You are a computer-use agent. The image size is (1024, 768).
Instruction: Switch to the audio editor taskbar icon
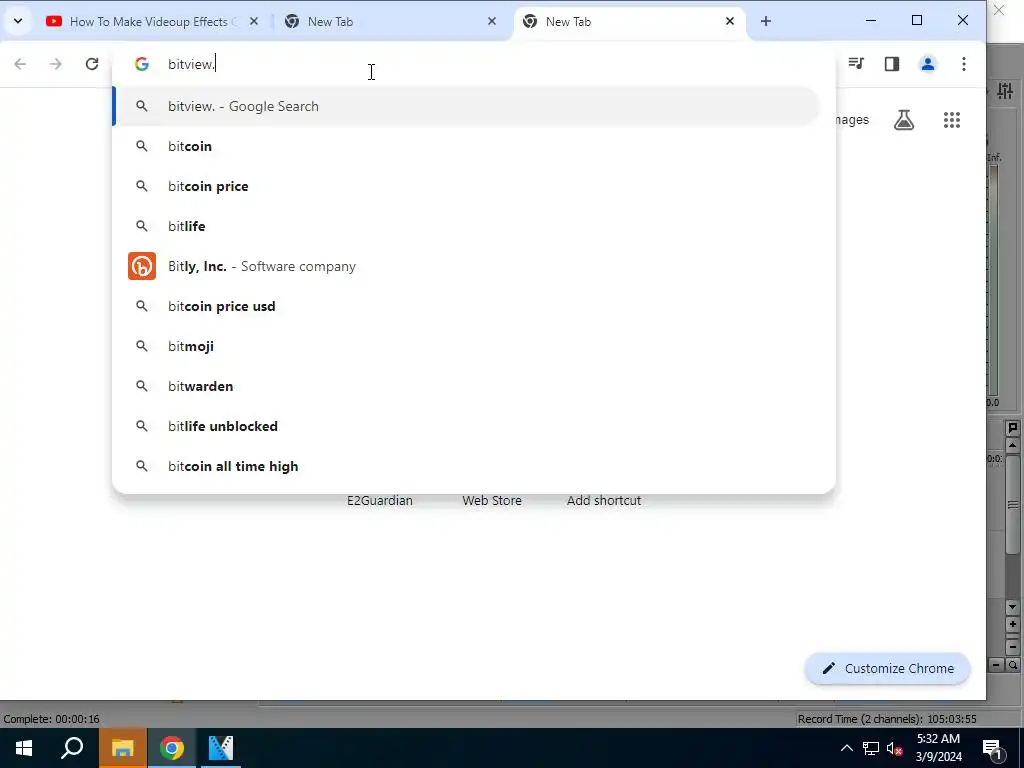[221, 748]
